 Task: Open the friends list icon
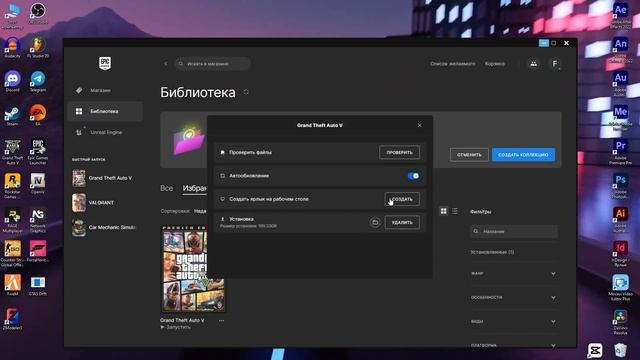(533, 64)
